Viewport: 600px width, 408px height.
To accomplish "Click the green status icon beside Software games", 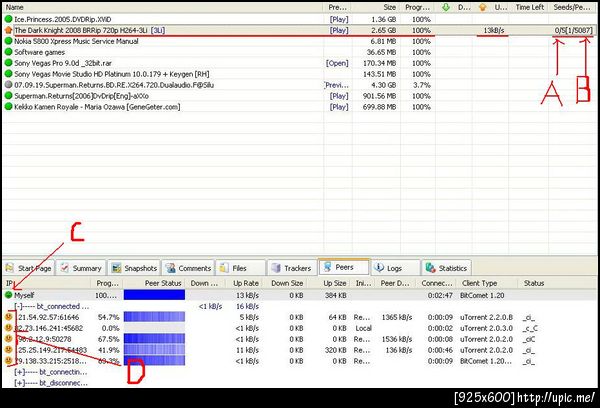I will click(x=8, y=52).
